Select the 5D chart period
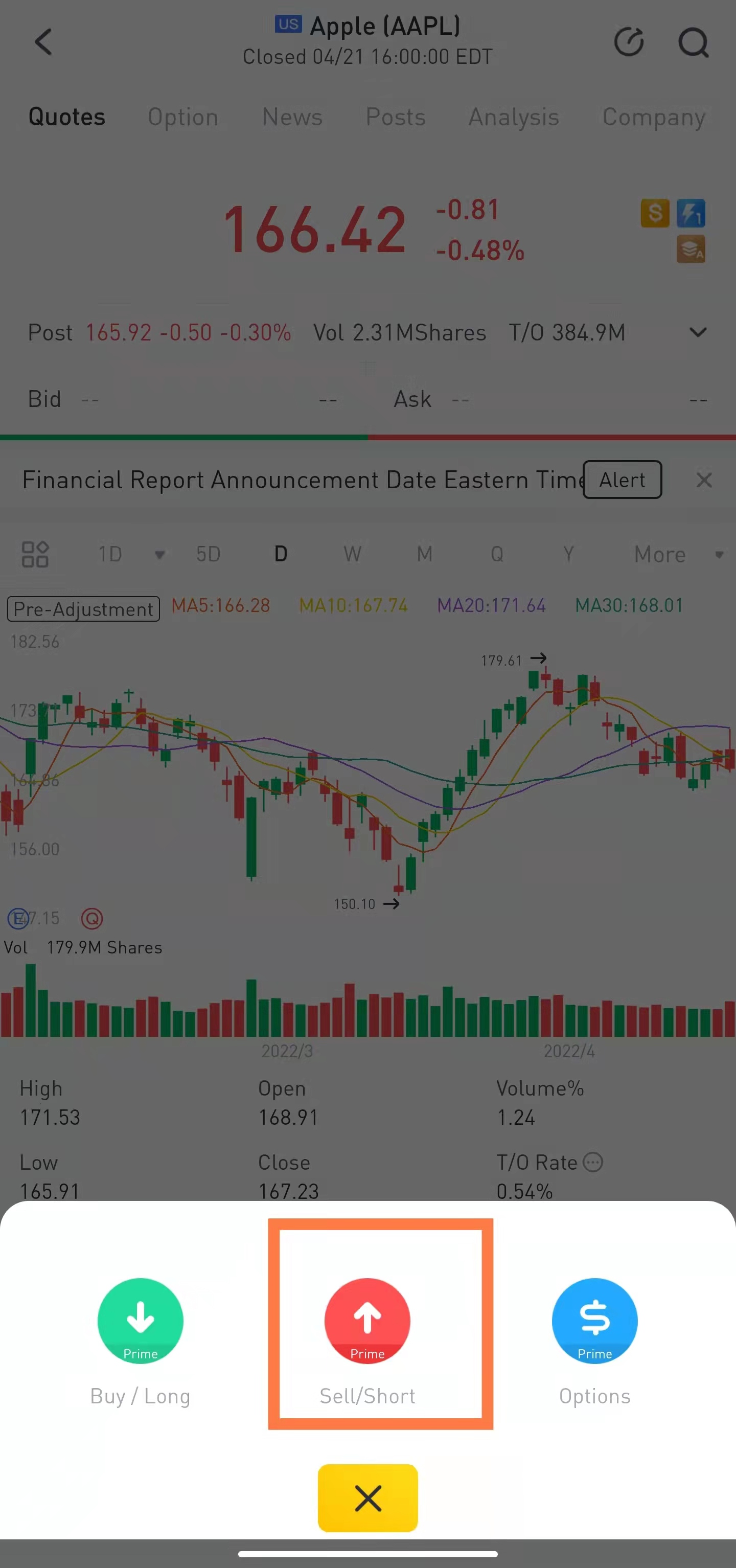Image resolution: width=736 pixels, height=1568 pixels. pos(208,554)
